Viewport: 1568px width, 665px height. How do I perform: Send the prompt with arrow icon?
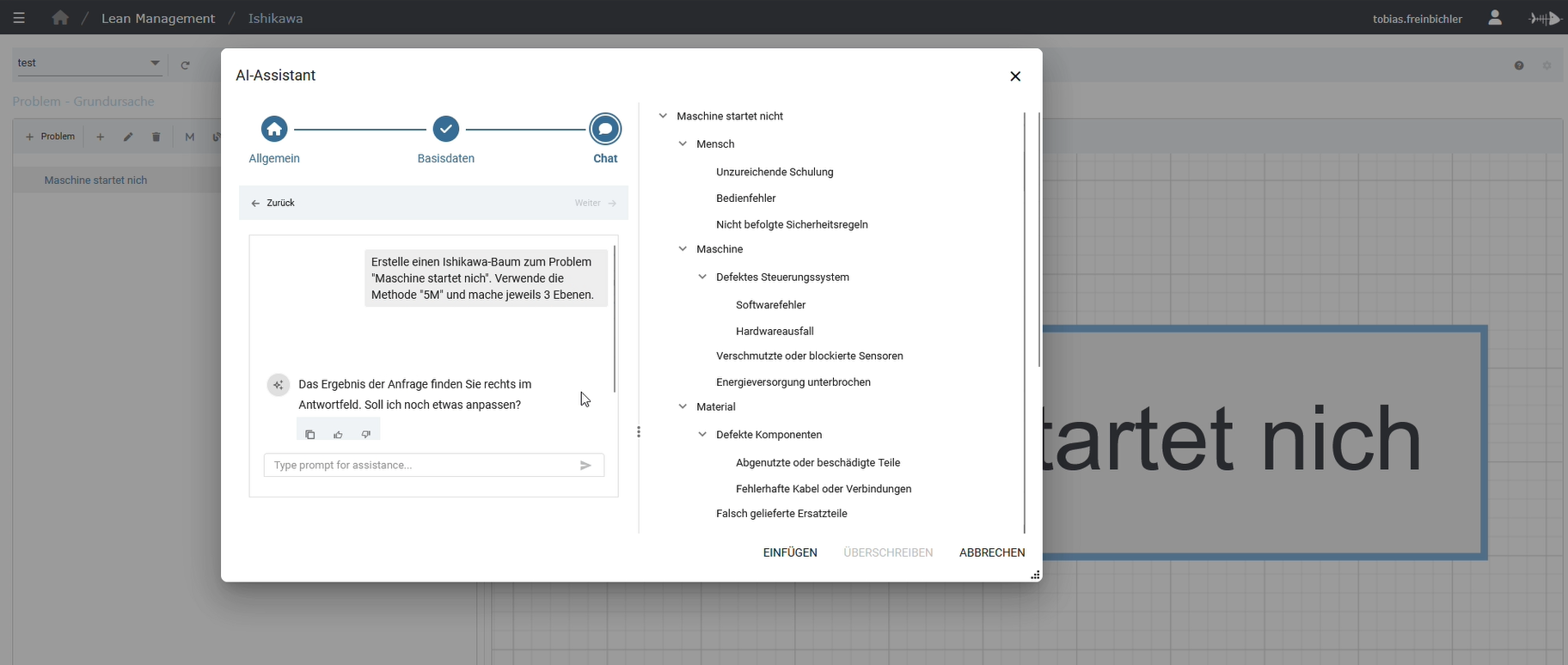tap(585, 466)
